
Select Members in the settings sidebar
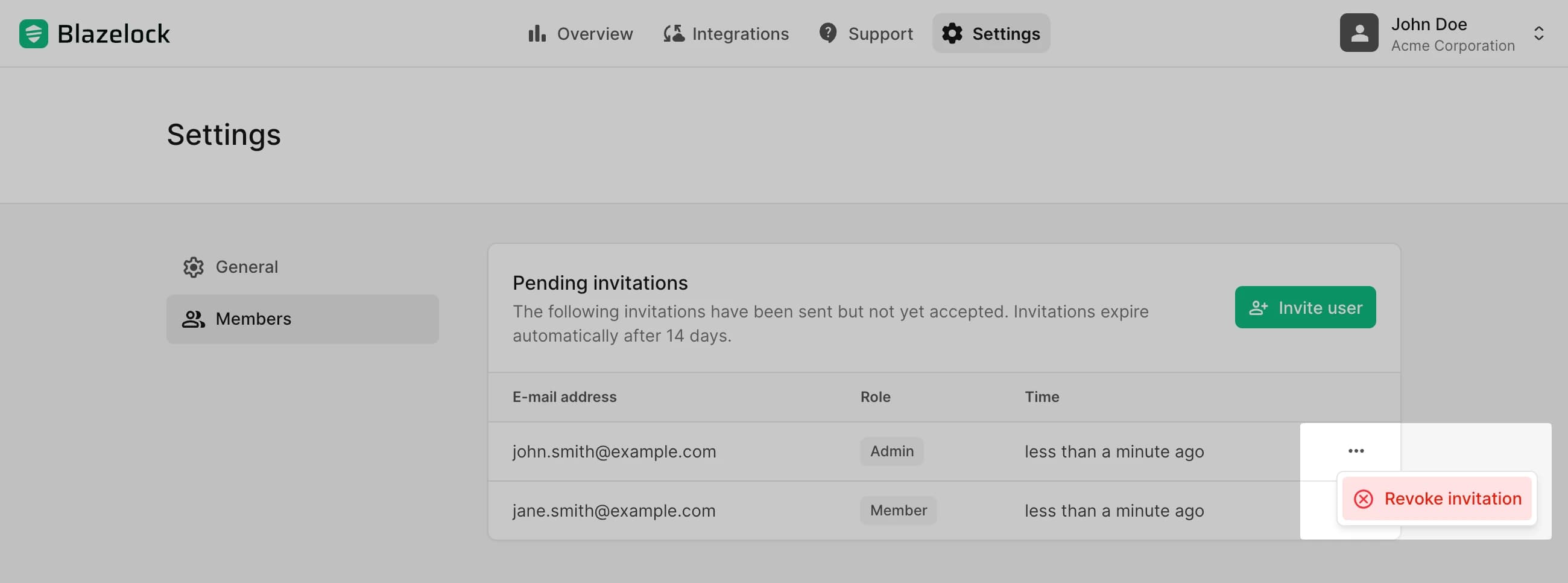pyautogui.click(x=253, y=319)
